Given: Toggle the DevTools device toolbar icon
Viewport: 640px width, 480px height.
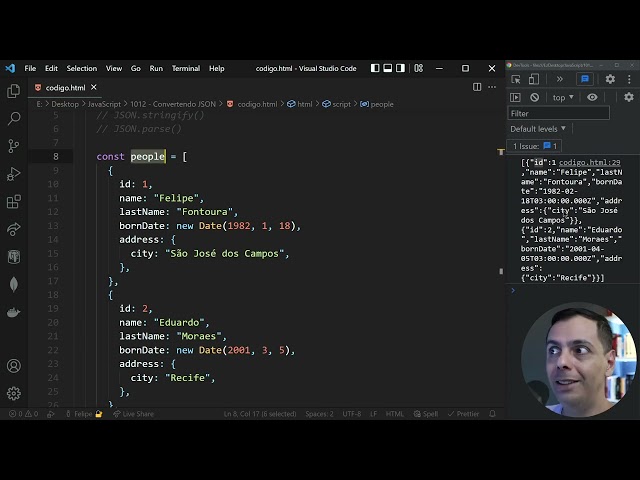Looking at the screenshot, I should [x=533, y=79].
